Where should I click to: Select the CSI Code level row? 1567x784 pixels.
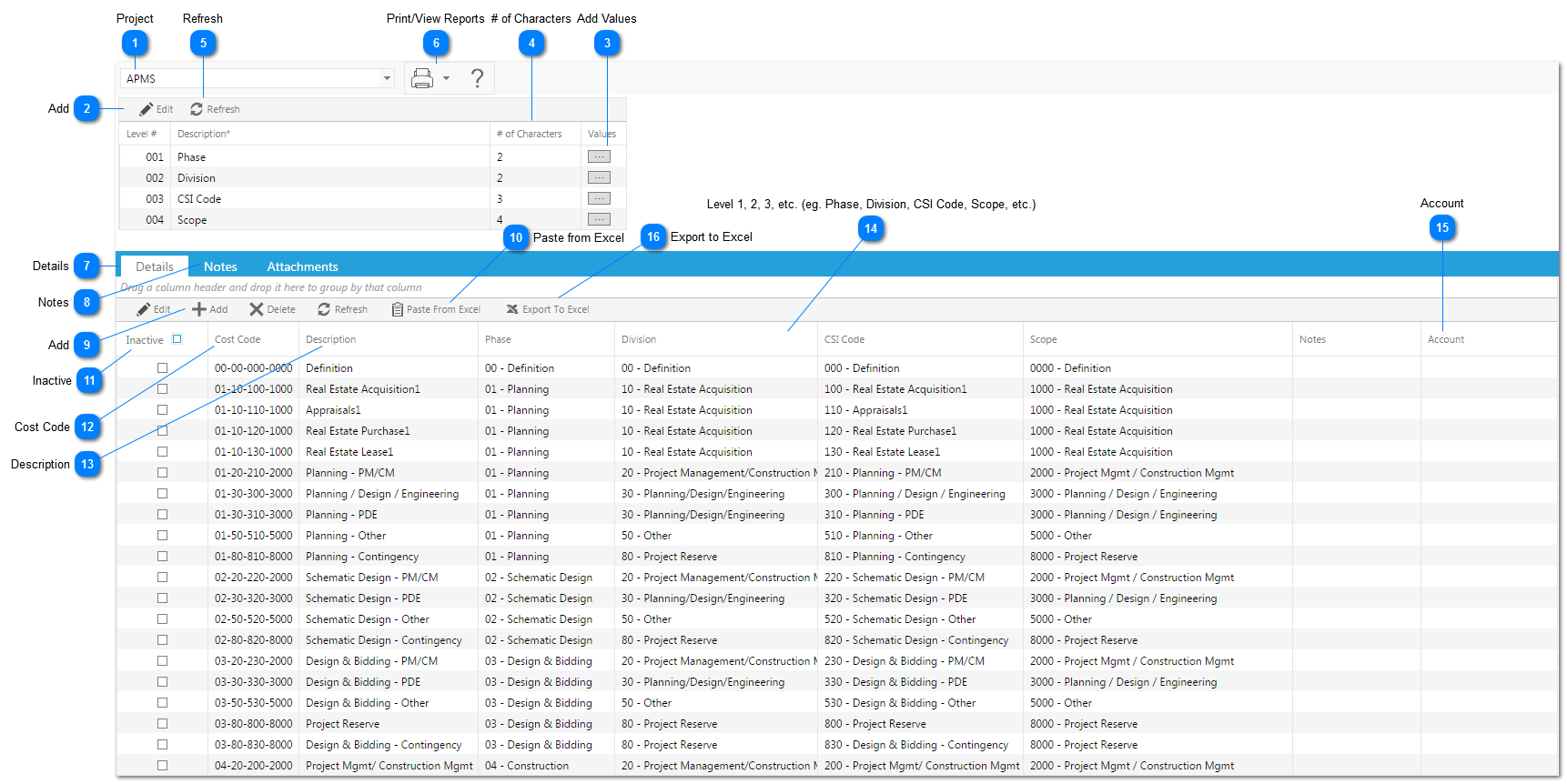[x=372, y=199]
